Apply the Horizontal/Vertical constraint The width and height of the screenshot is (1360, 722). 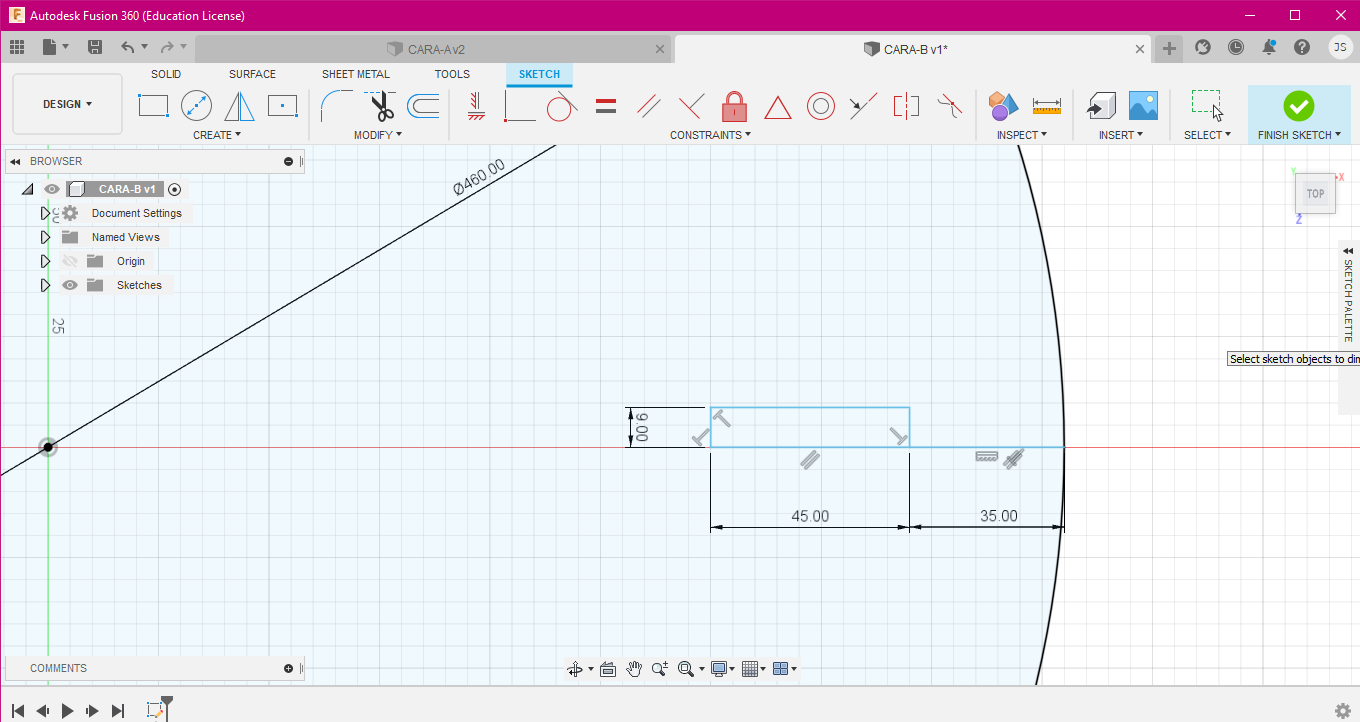(477, 105)
